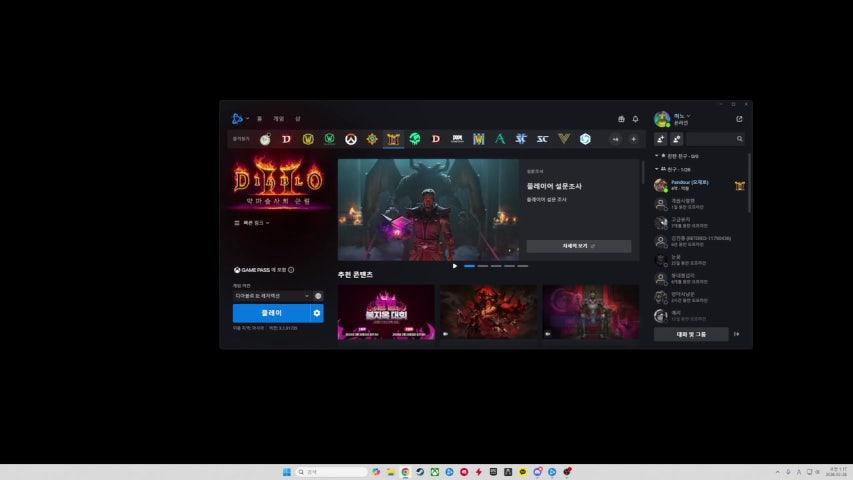Open the Sea of Thieves green skull icon
Viewport: 853px width, 480px height.
point(415,139)
